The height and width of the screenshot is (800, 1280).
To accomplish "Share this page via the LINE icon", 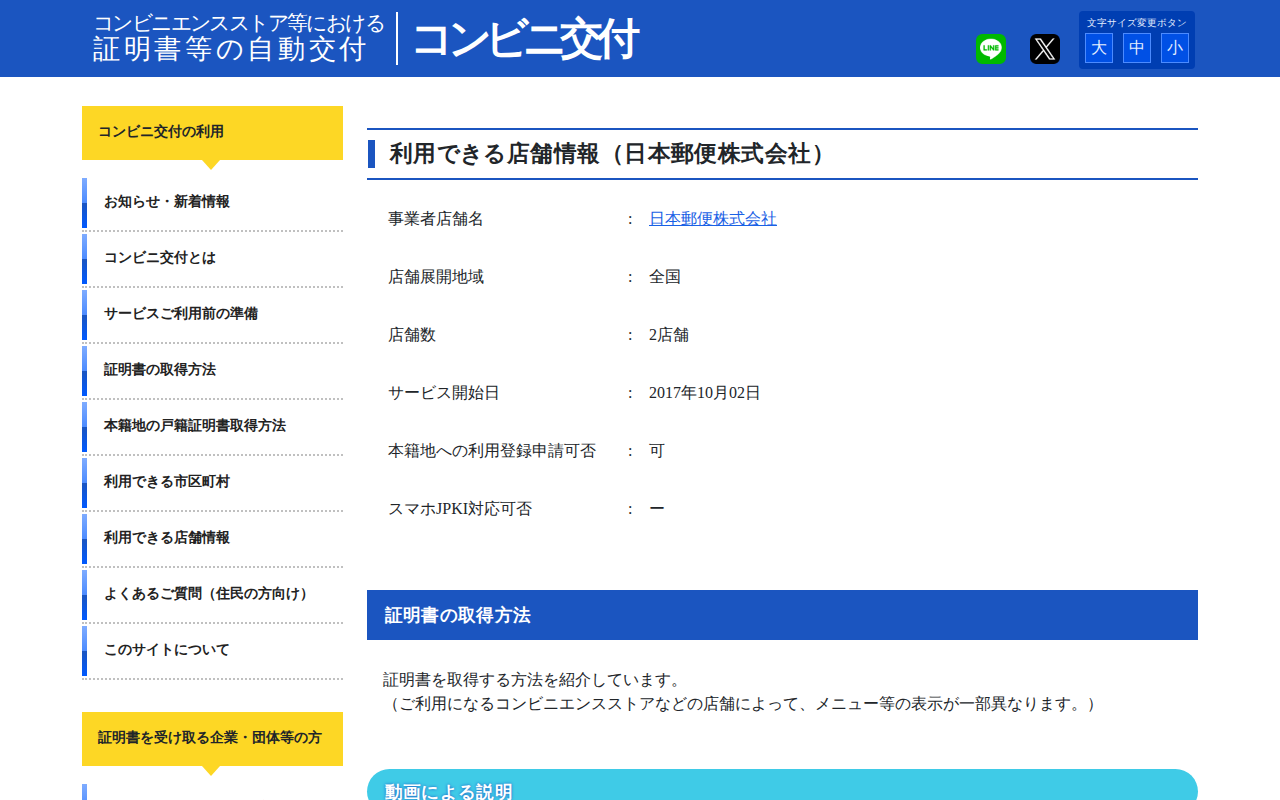I will coord(989,48).
